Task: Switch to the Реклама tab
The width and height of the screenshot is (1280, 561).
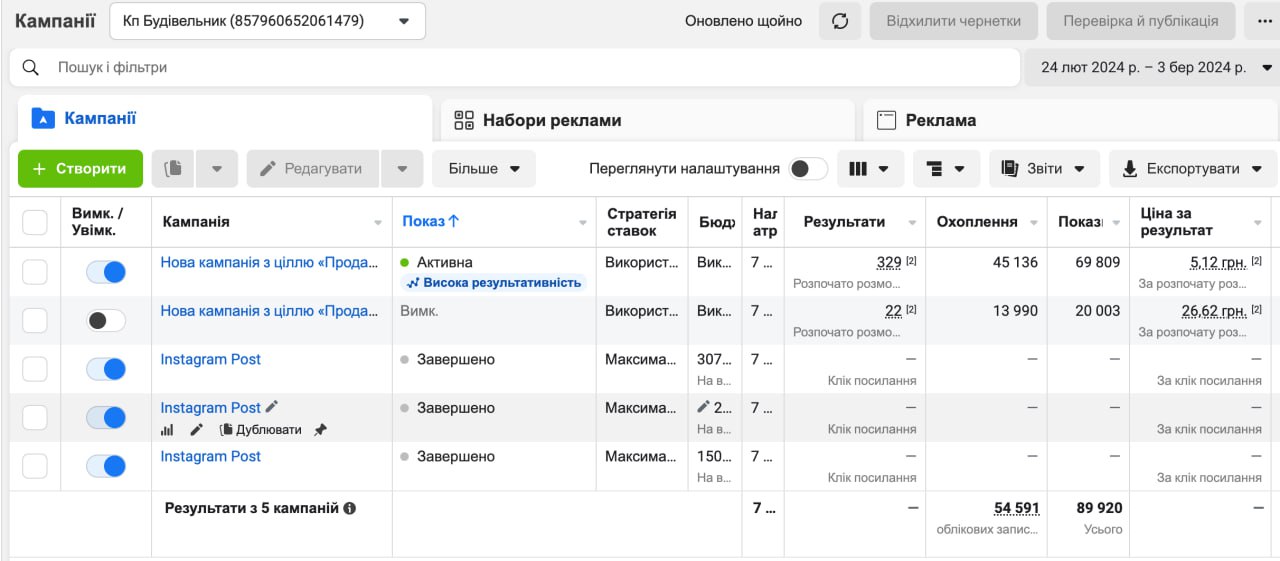Action: [x=1071, y=120]
